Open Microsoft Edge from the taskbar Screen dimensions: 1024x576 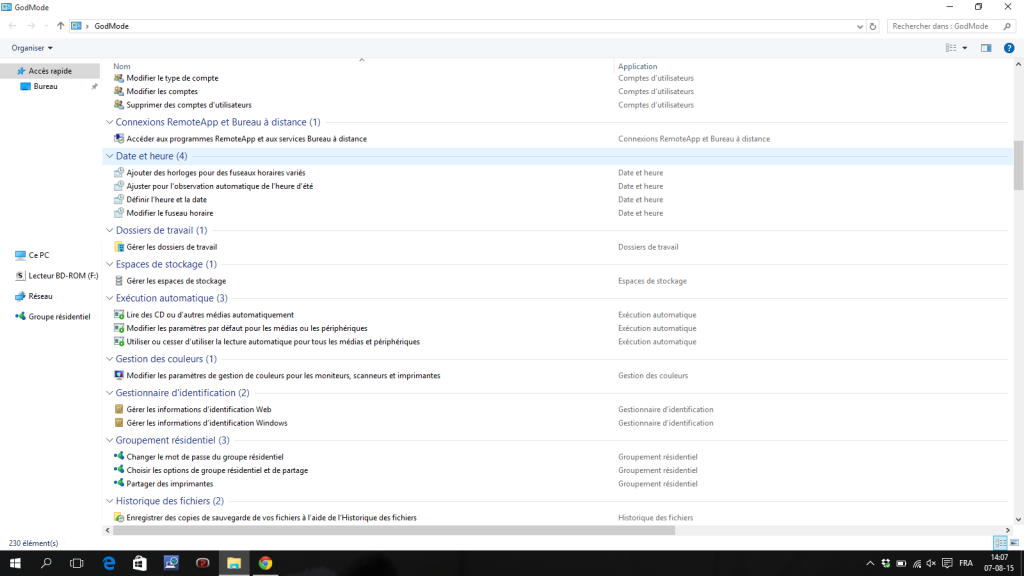pyautogui.click(x=110, y=563)
